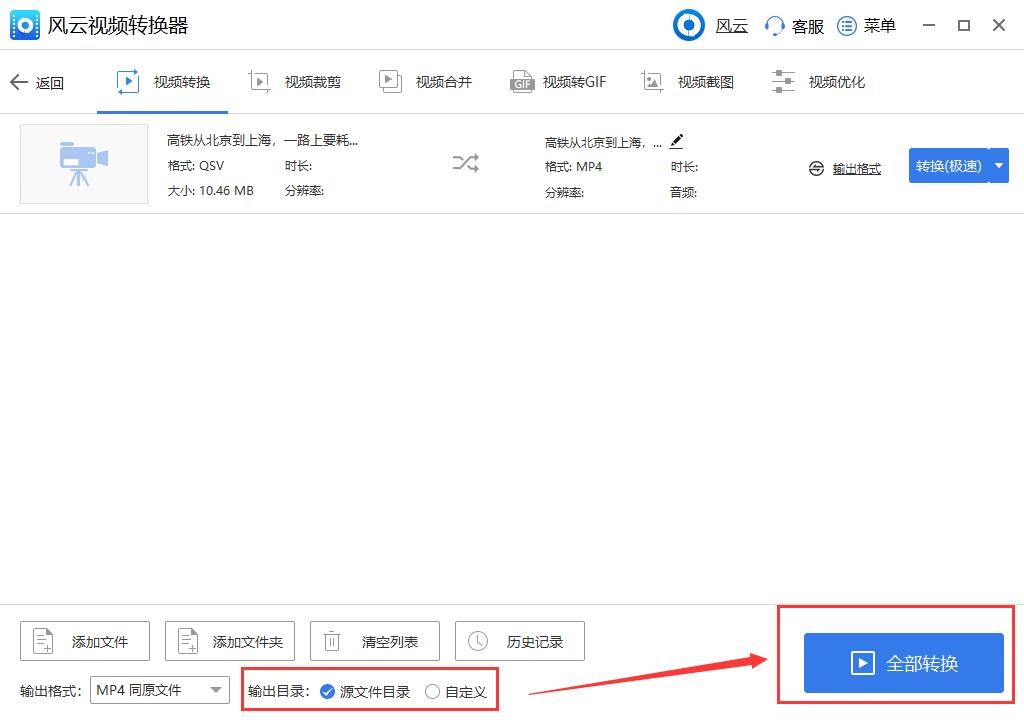
Task: Click the shuffle/swap icon between file details
Action: pyautogui.click(x=465, y=162)
